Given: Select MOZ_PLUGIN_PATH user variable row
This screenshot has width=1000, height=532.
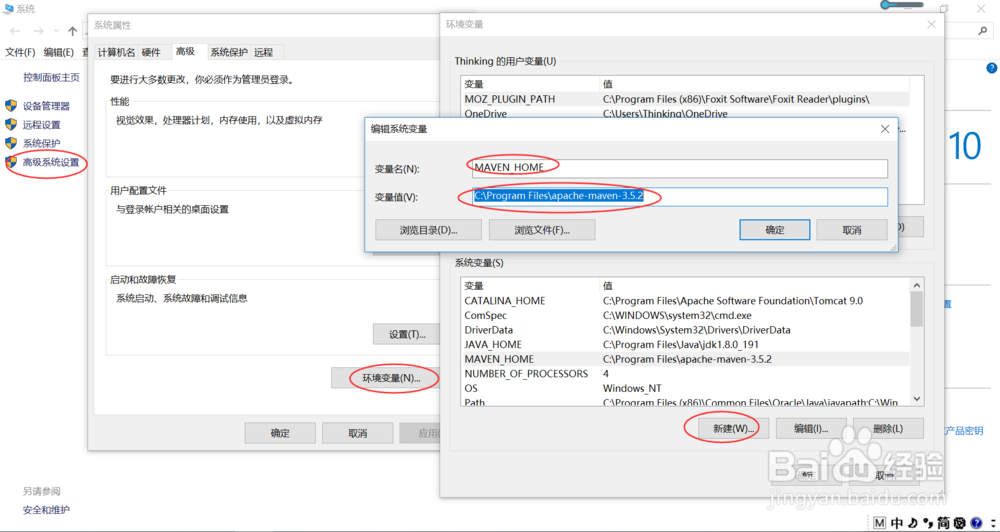Looking at the screenshot, I should (x=686, y=99).
